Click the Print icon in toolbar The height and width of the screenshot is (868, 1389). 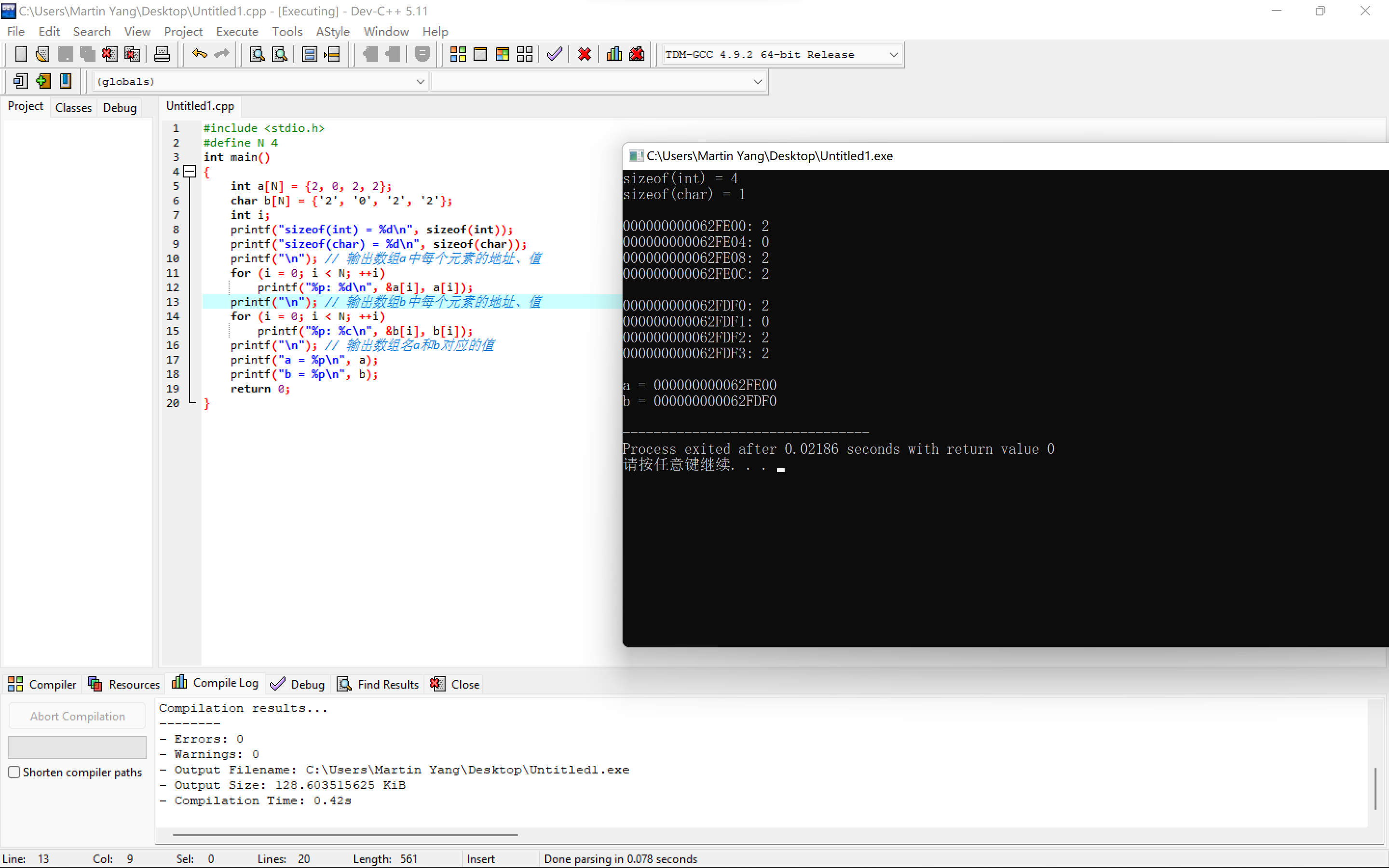[x=162, y=54]
